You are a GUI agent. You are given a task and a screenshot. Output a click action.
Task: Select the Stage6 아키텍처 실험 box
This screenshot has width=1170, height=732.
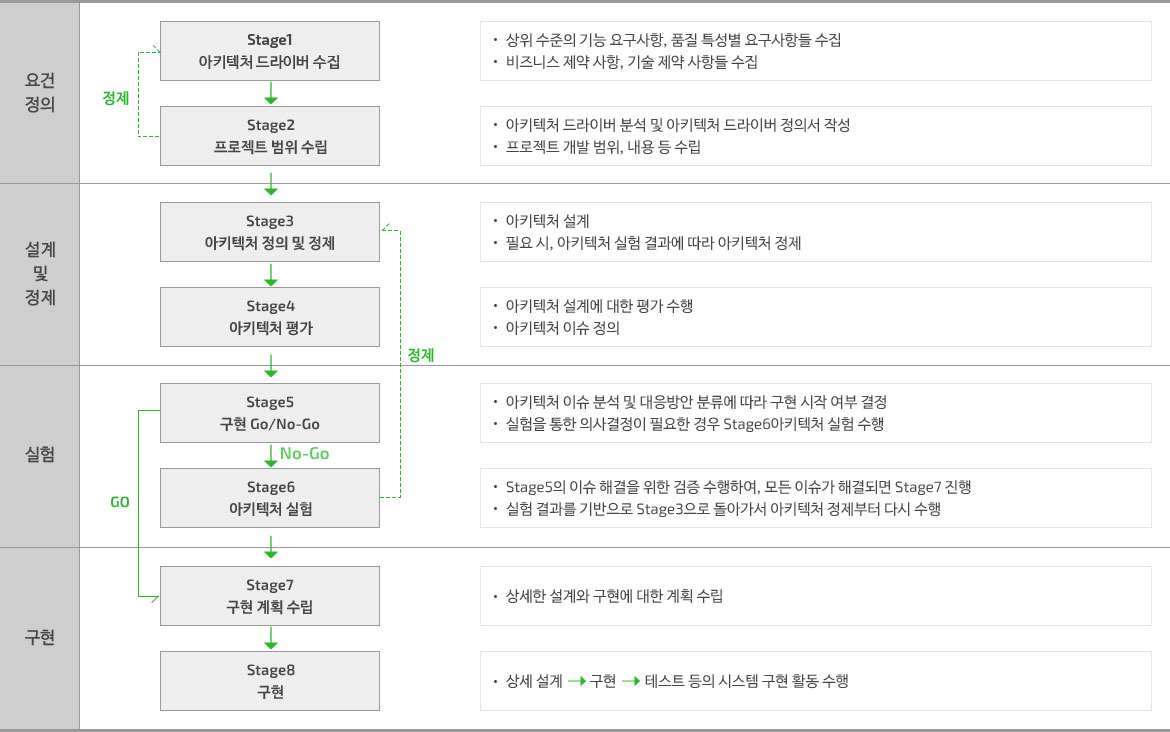269,498
